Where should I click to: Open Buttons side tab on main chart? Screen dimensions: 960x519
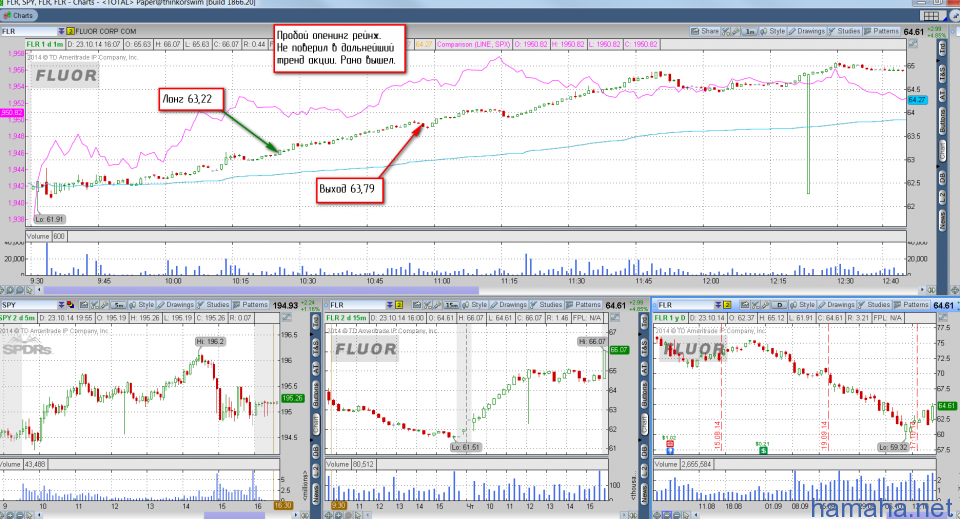(x=942, y=122)
